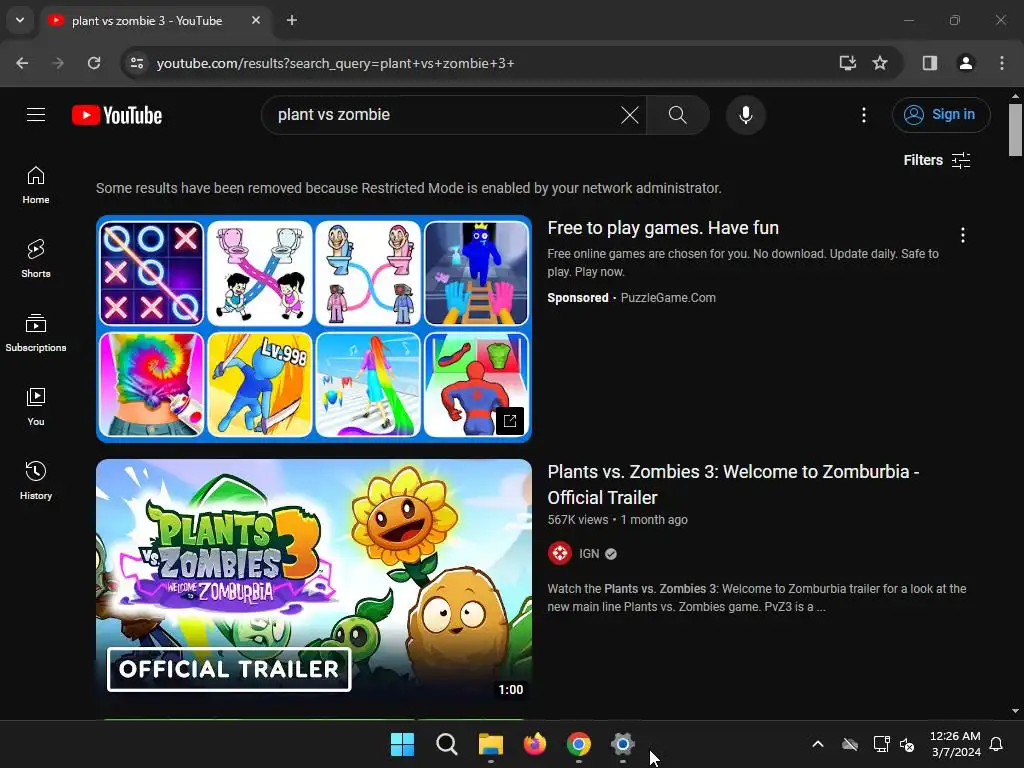Open Free to play games ad title
1024x768 pixels.
663,228
